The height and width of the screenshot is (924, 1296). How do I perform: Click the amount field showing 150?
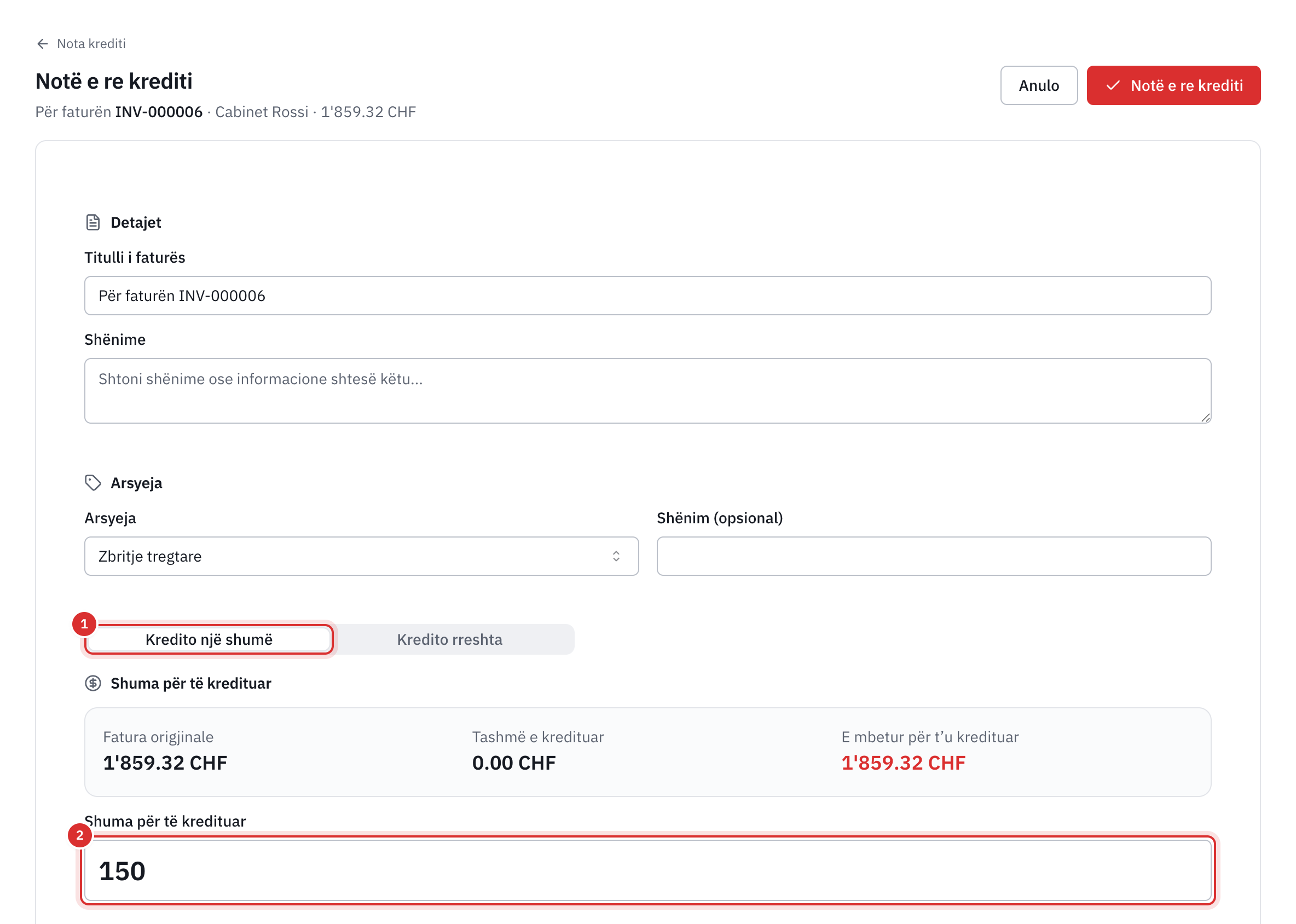pyautogui.click(x=647, y=870)
